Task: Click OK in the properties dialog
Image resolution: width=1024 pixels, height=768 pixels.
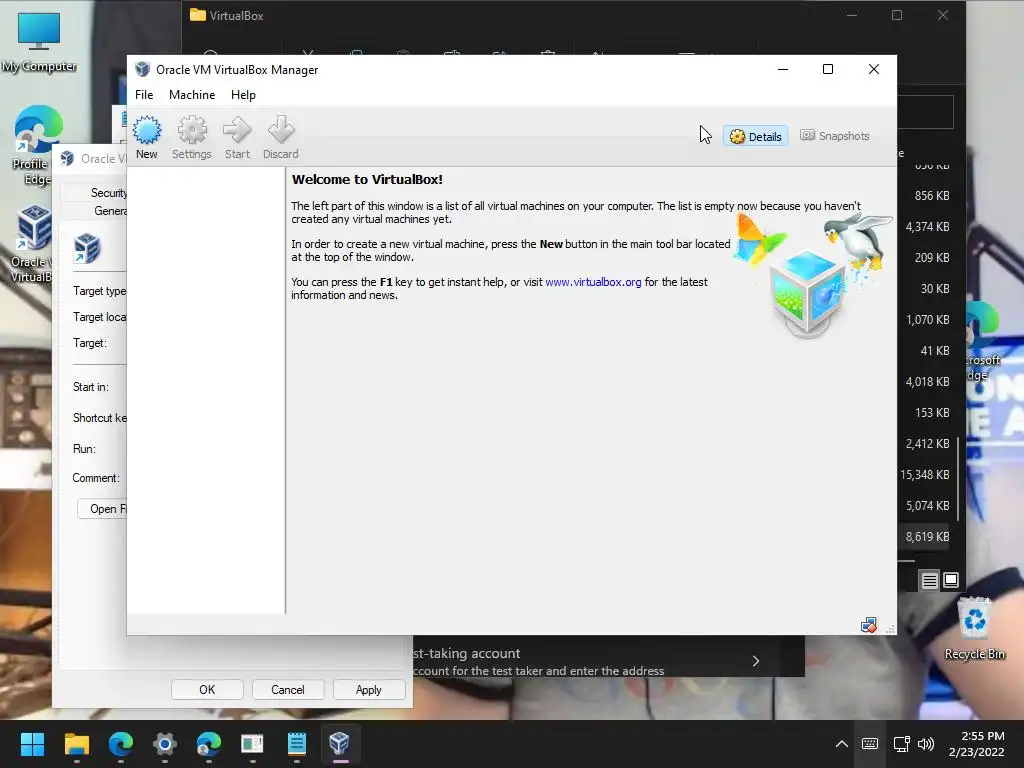Action: pyautogui.click(x=207, y=690)
